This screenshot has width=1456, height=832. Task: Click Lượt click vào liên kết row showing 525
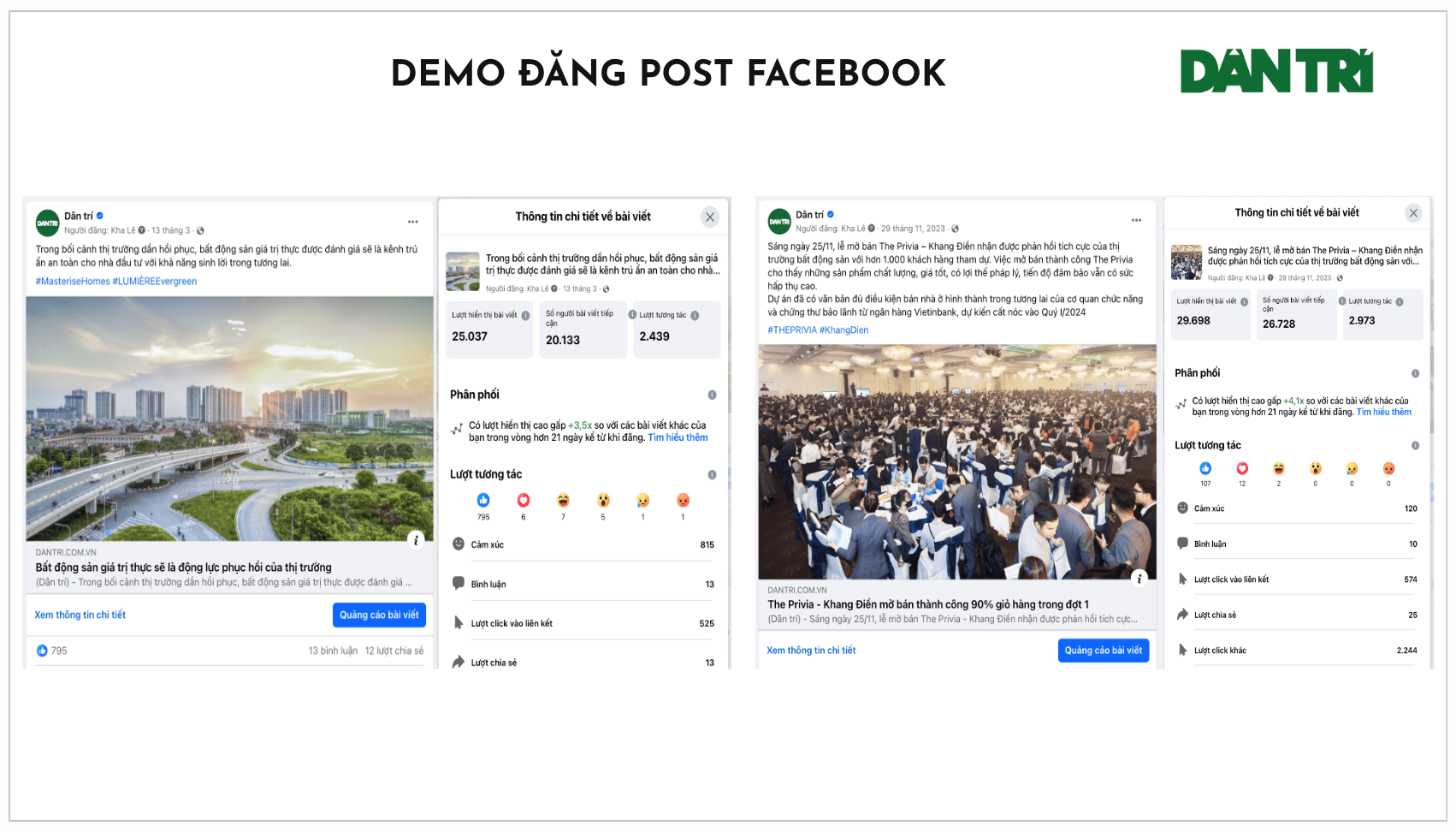coord(583,623)
